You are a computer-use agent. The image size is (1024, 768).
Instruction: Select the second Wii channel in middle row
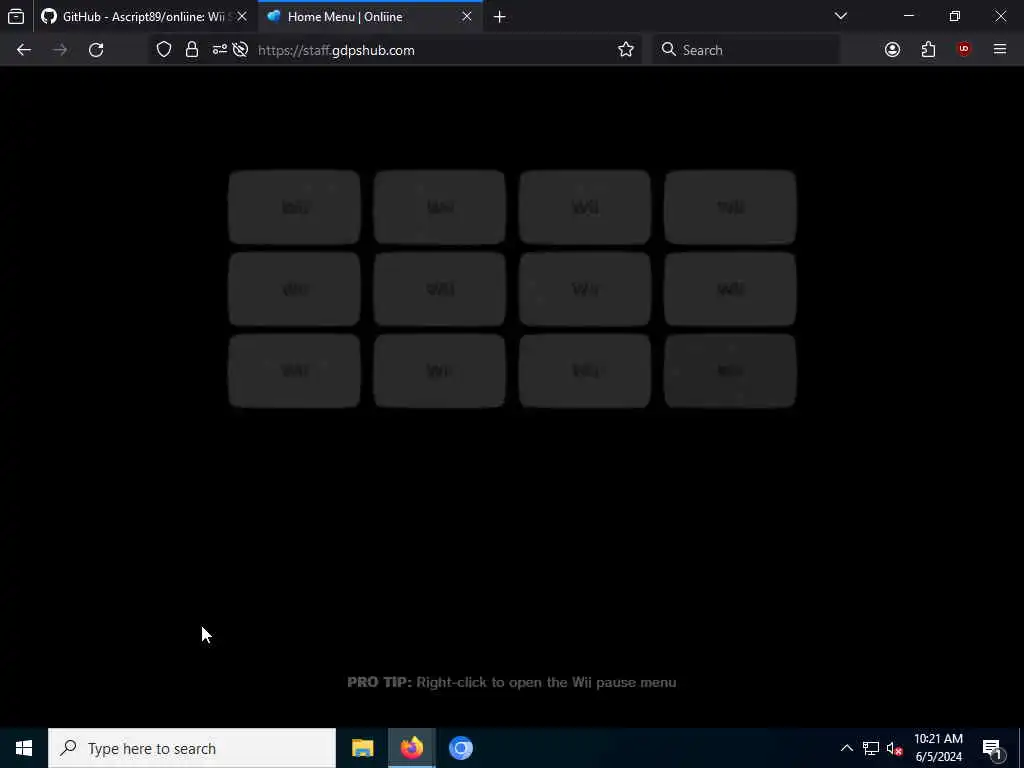coord(440,289)
